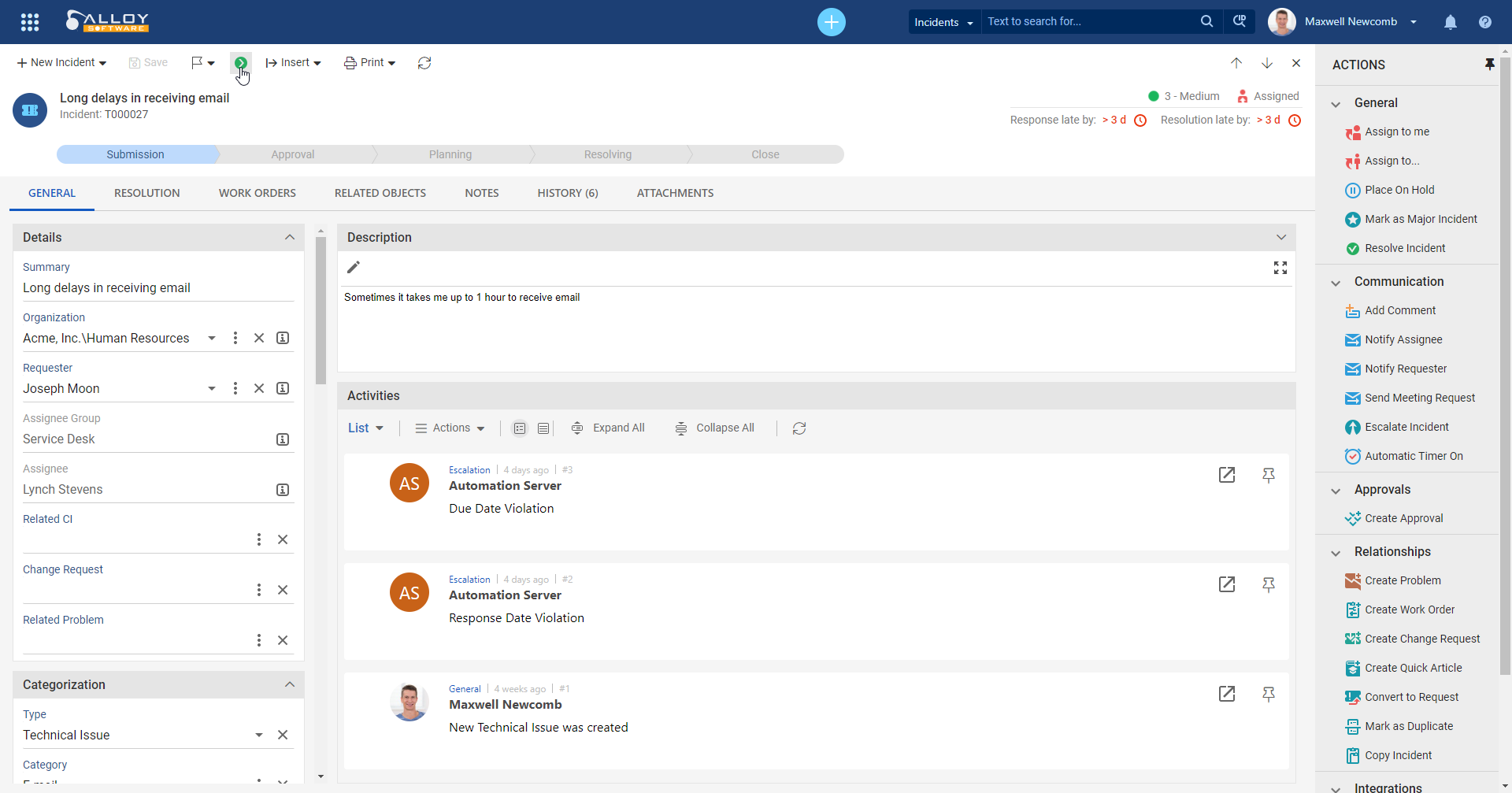The image size is (1512, 793).
Task: Collapse the Communication actions group
Action: 1336,283
